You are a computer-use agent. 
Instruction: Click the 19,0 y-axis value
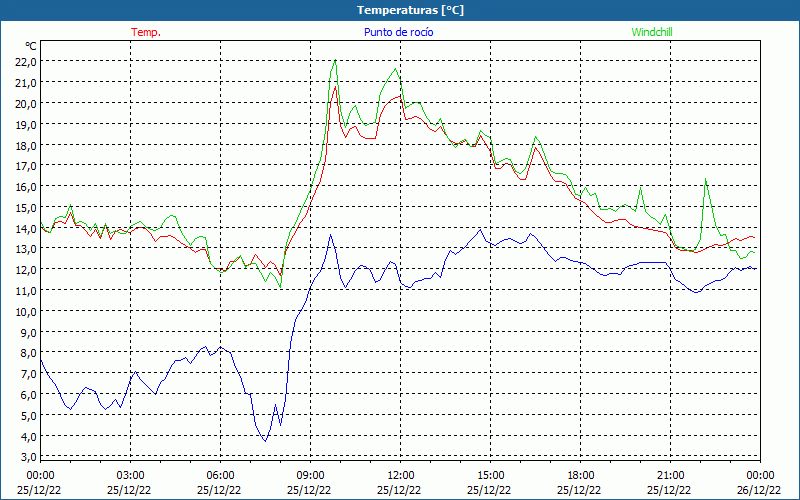pyautogui.click(x=26, y=124)
